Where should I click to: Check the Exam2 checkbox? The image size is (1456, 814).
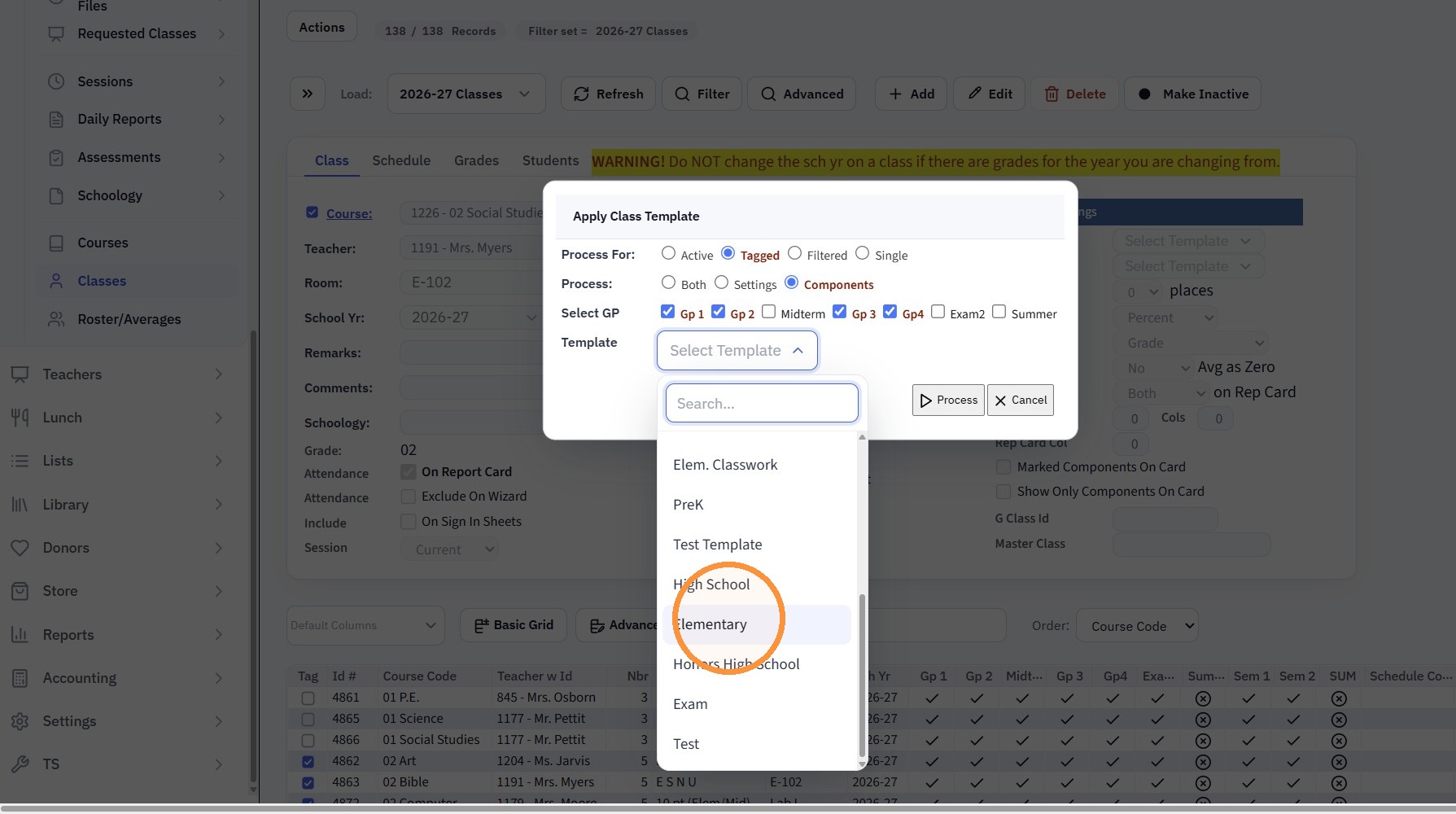click(x=938, y=312)
